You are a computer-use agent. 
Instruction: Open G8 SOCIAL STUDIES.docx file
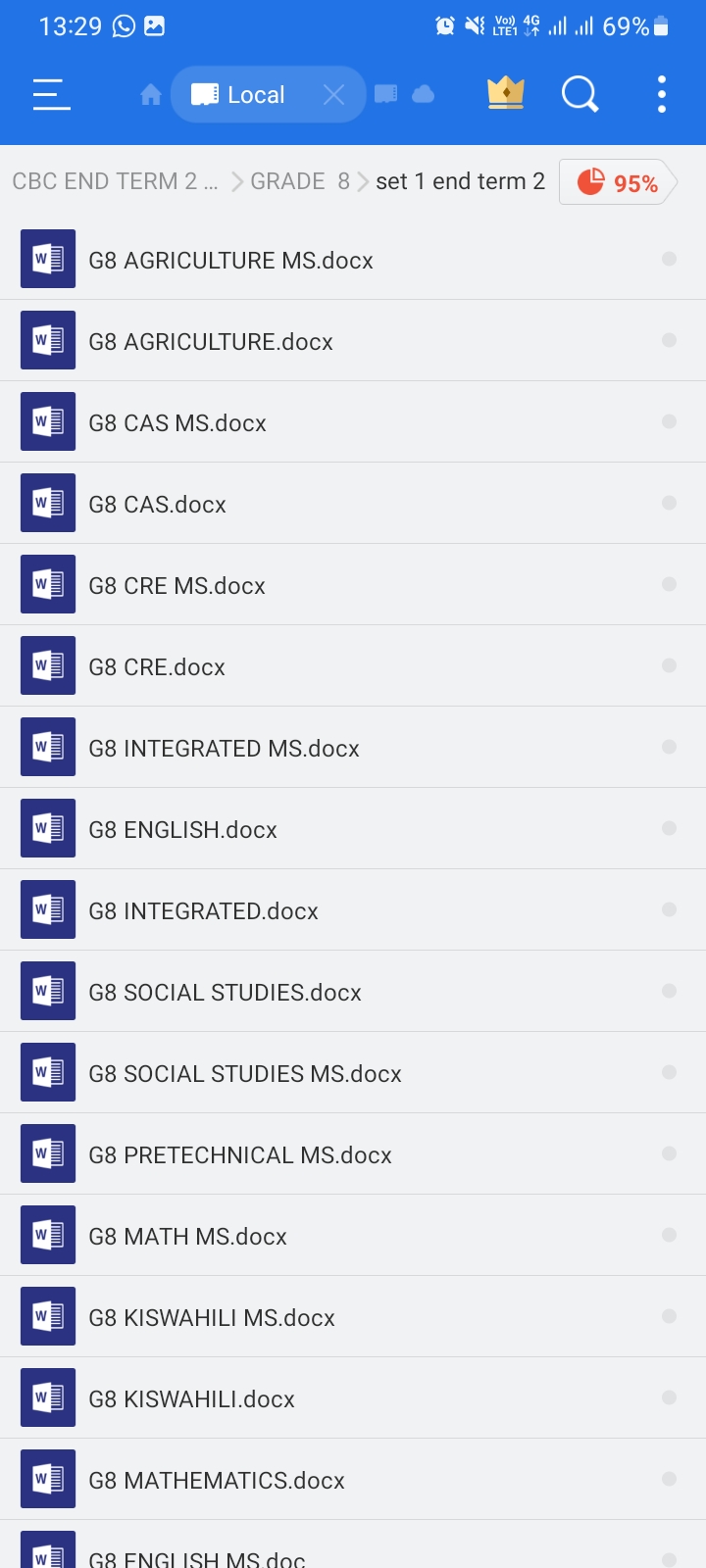[226, 993]
